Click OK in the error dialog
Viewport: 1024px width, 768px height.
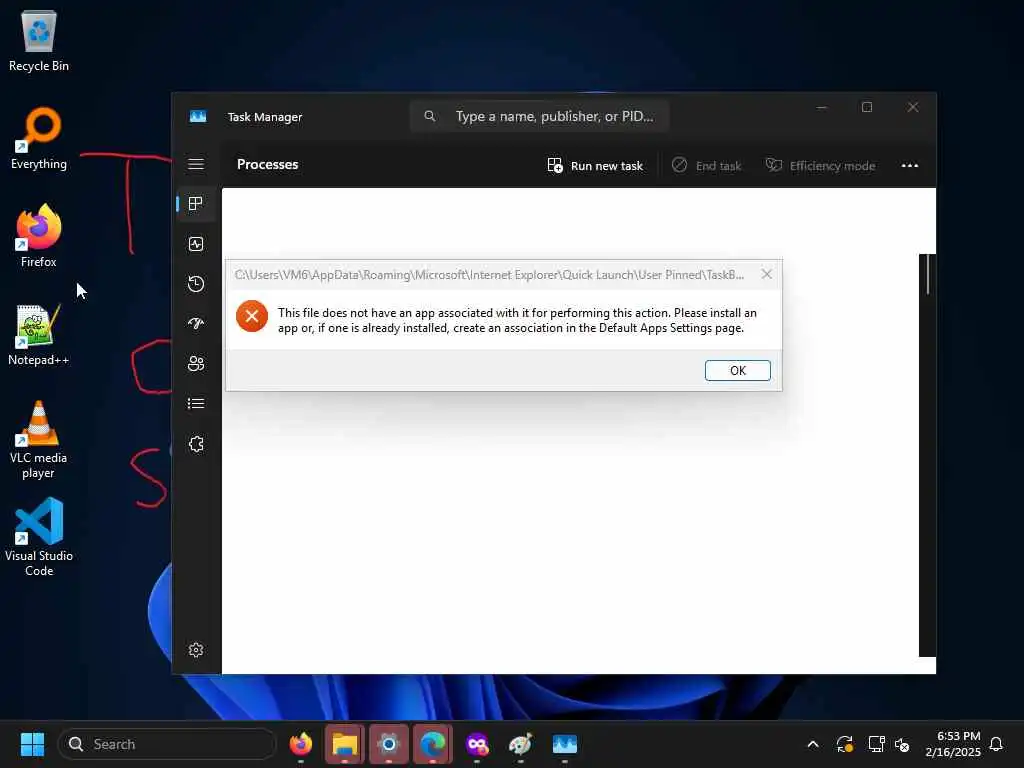point(737,370)
